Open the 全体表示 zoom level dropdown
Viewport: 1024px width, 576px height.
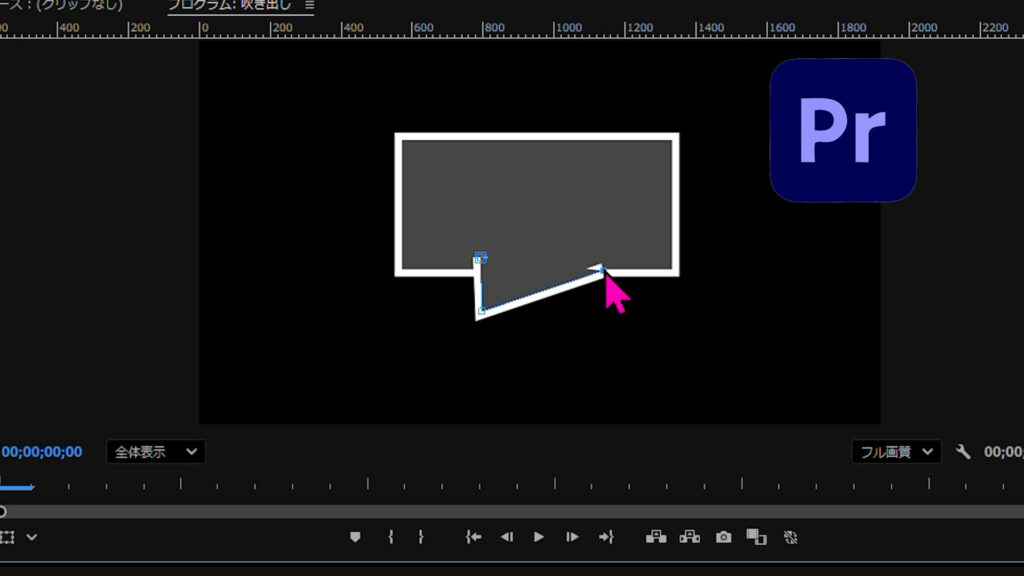(155, 452)
